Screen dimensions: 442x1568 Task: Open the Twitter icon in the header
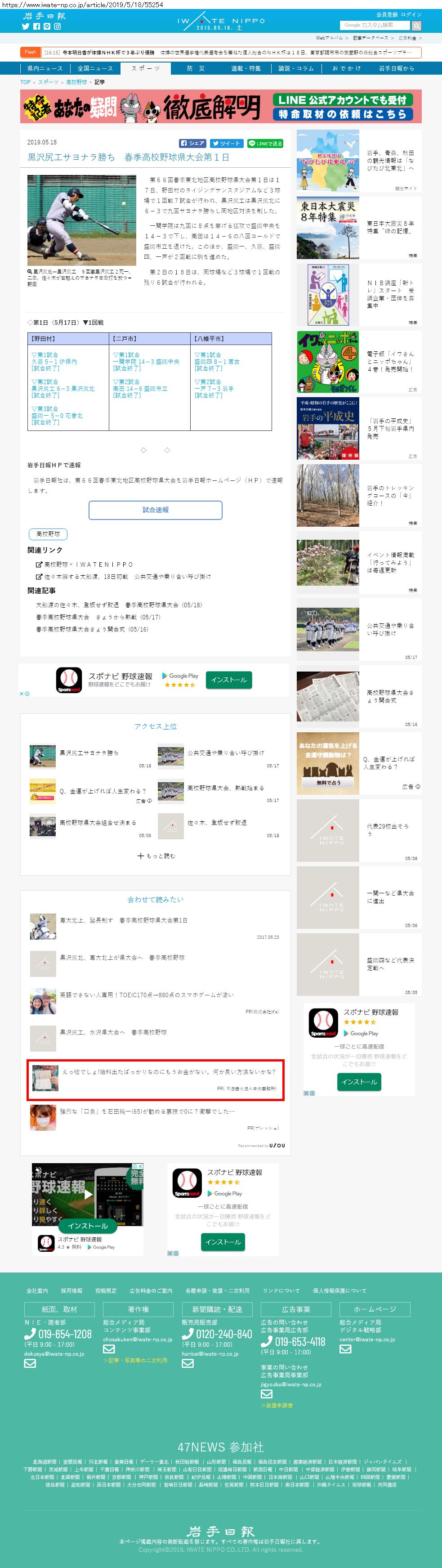26,26
